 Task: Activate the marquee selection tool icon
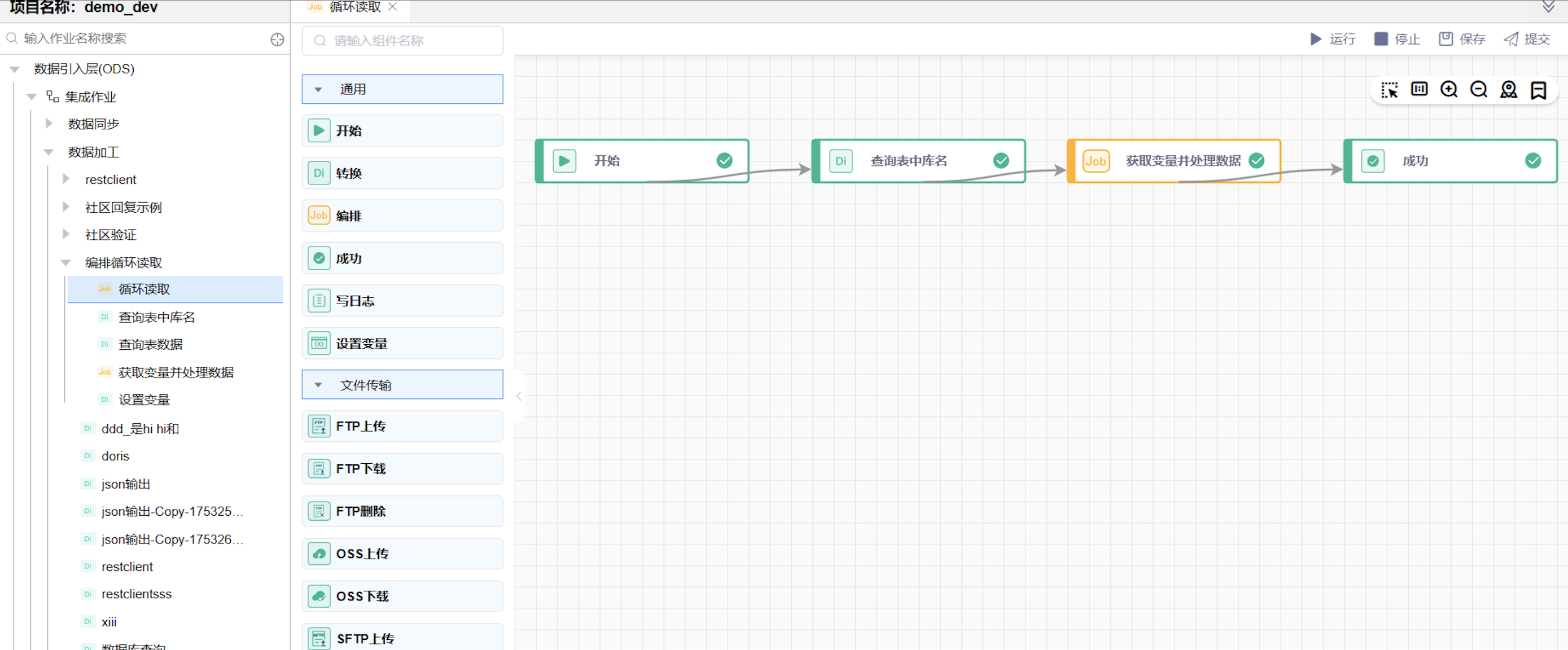pyautogui.click(x=1389, y=90)
